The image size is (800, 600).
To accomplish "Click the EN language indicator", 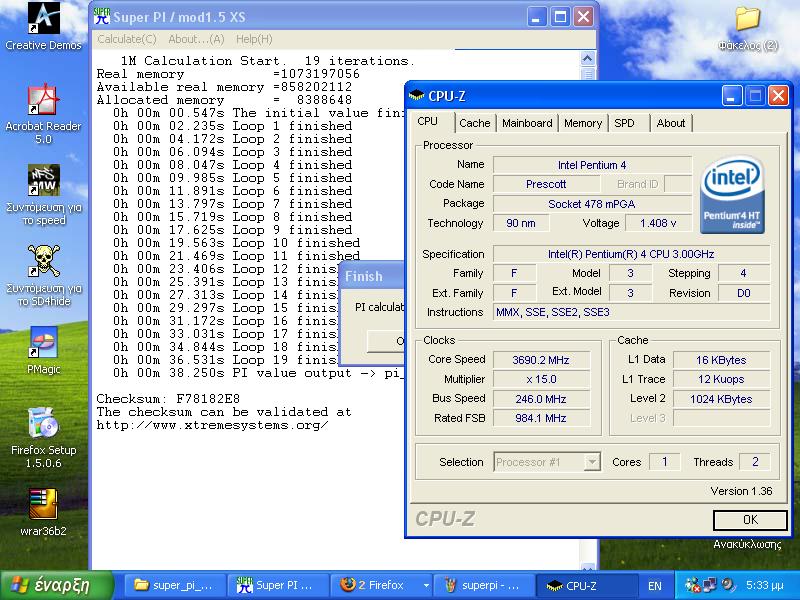I will click(655, 586).
